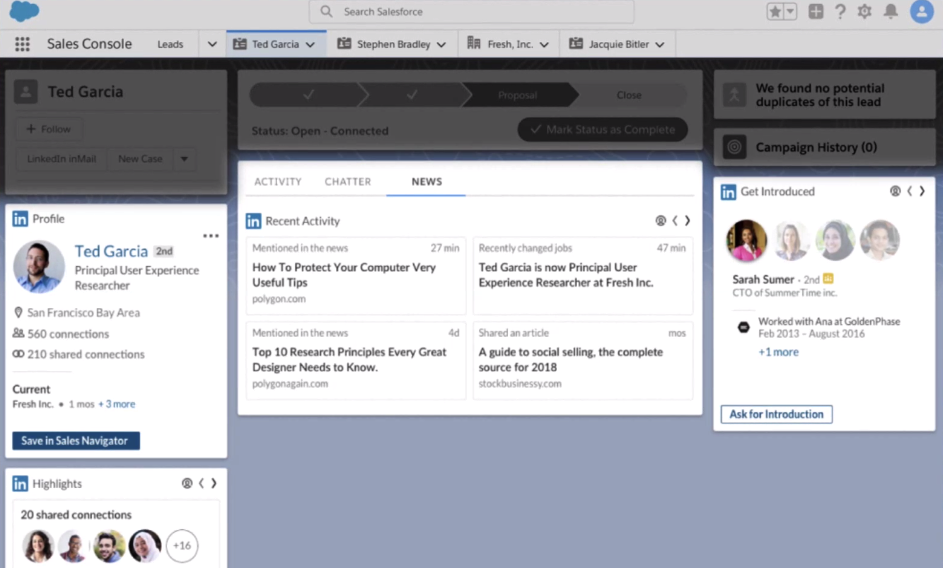Image resolution: width=943 pixels, height=568 pixels.
Task: Click the New Case button
Action: [140, 159]
